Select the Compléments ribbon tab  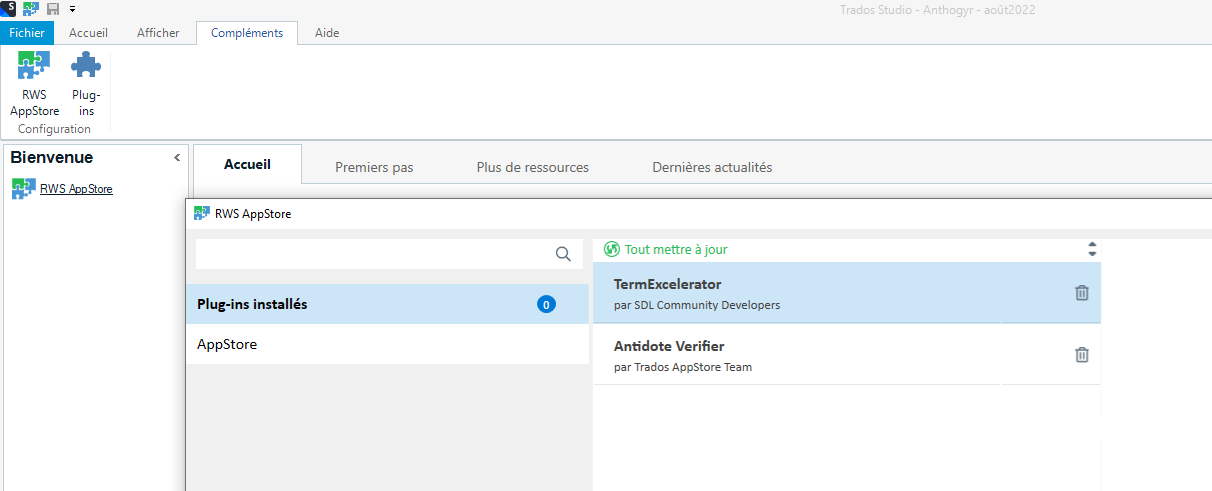pos(247,33)
